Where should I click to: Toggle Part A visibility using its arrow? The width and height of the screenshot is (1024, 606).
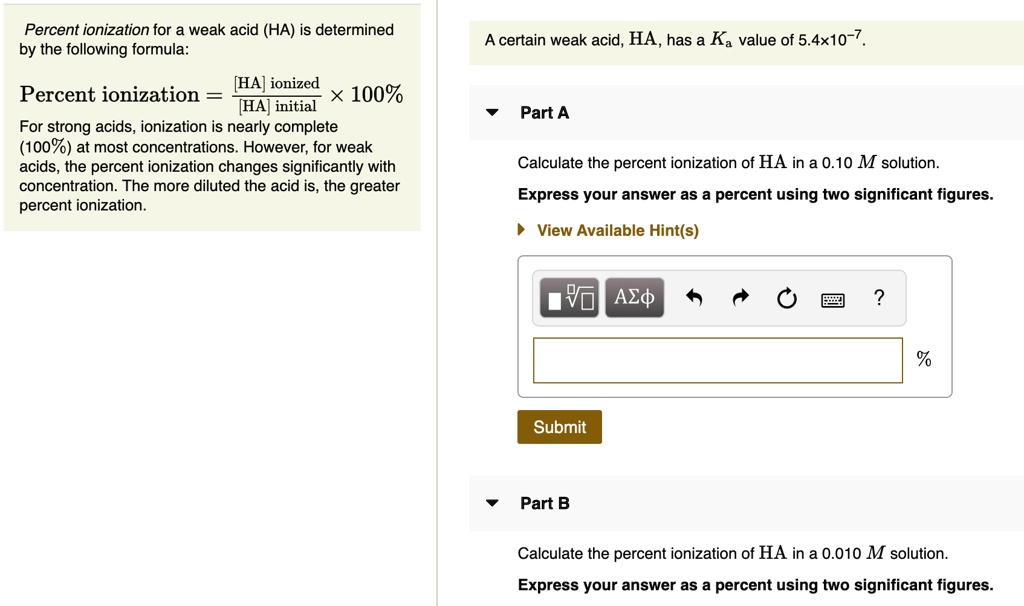492,113
